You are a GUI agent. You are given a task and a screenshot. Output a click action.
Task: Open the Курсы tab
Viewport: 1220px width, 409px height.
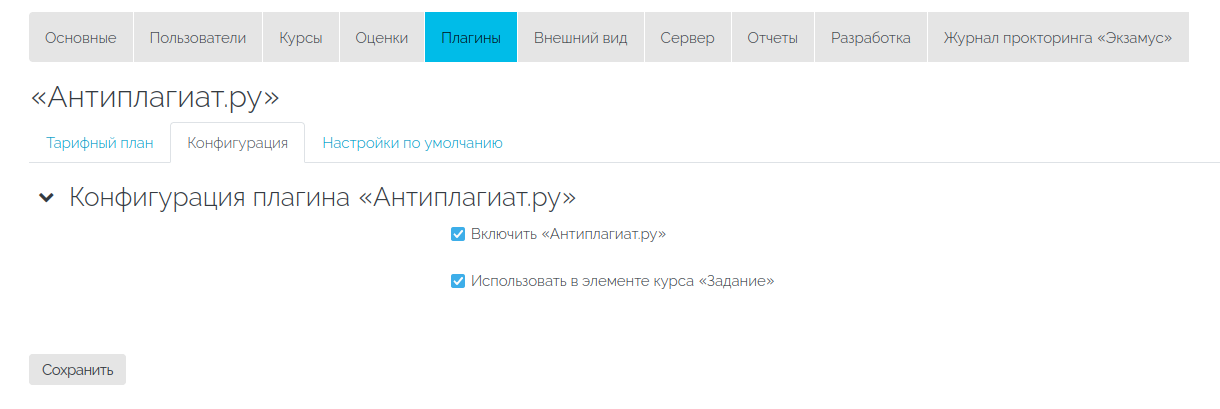click(x=301, y=38)
